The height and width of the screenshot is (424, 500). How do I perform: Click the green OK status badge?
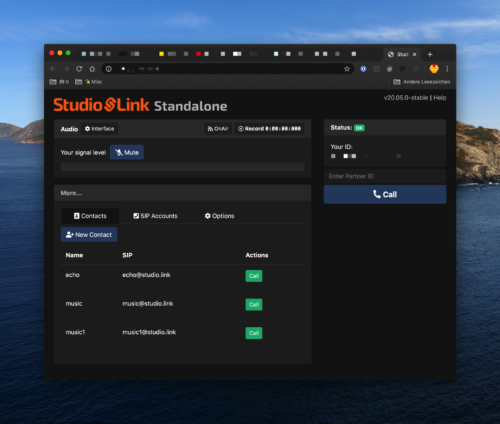pyautogui.click(x=359, y=128)
